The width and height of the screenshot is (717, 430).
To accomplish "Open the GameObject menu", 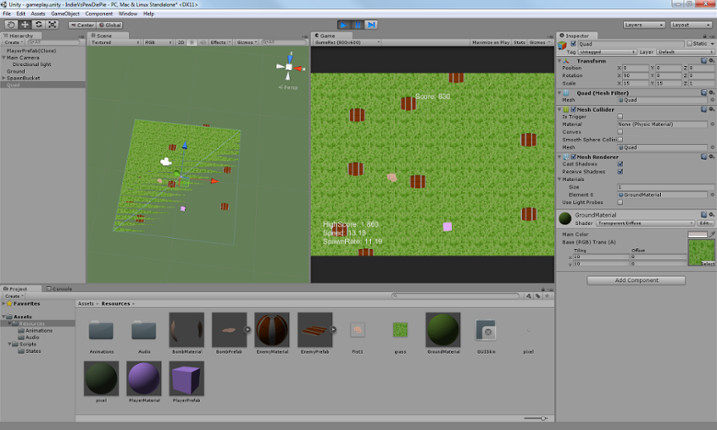I will pyautogui.click(x=65, y=14).
